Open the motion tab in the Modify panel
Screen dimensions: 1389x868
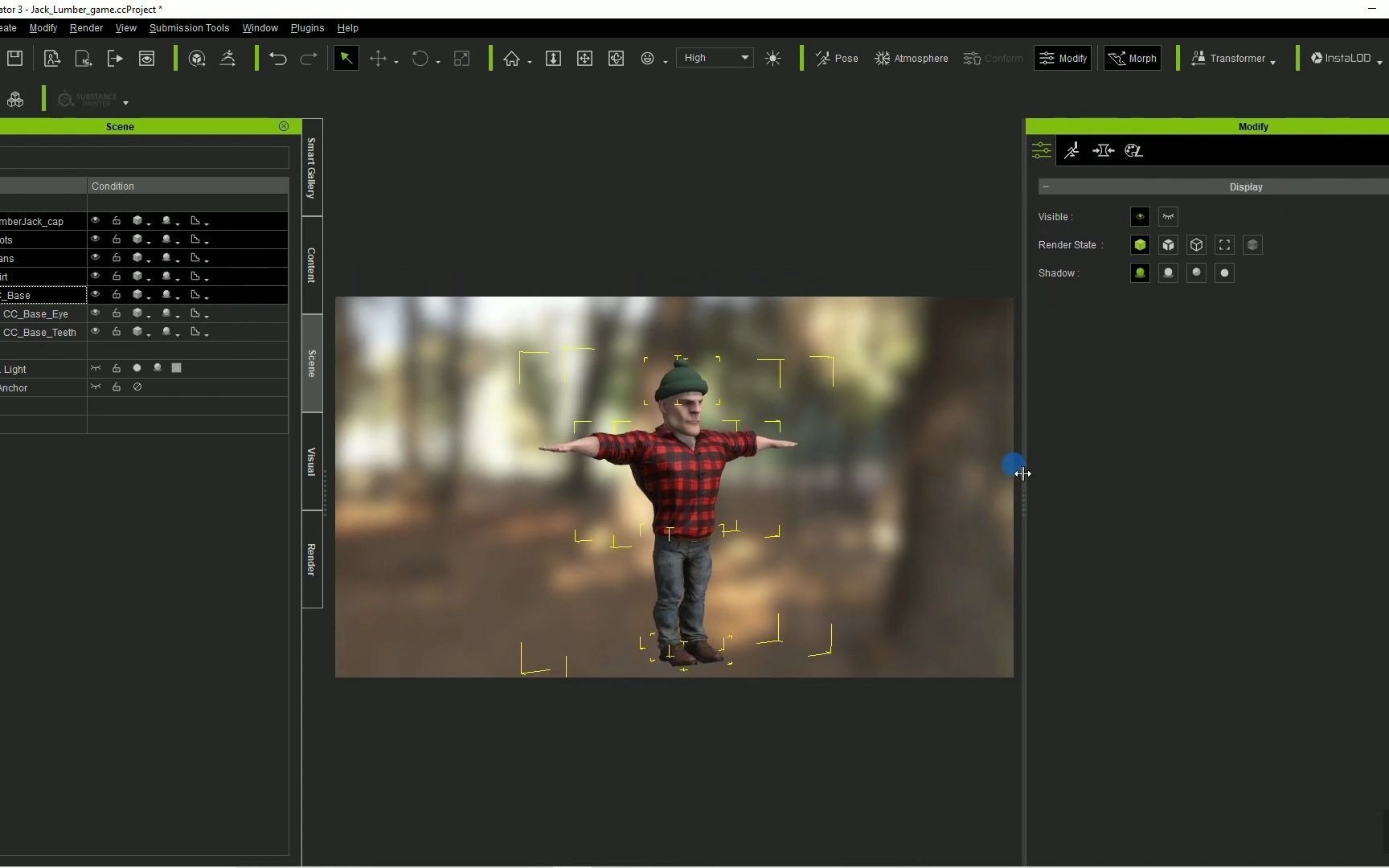coord(1071,150)
